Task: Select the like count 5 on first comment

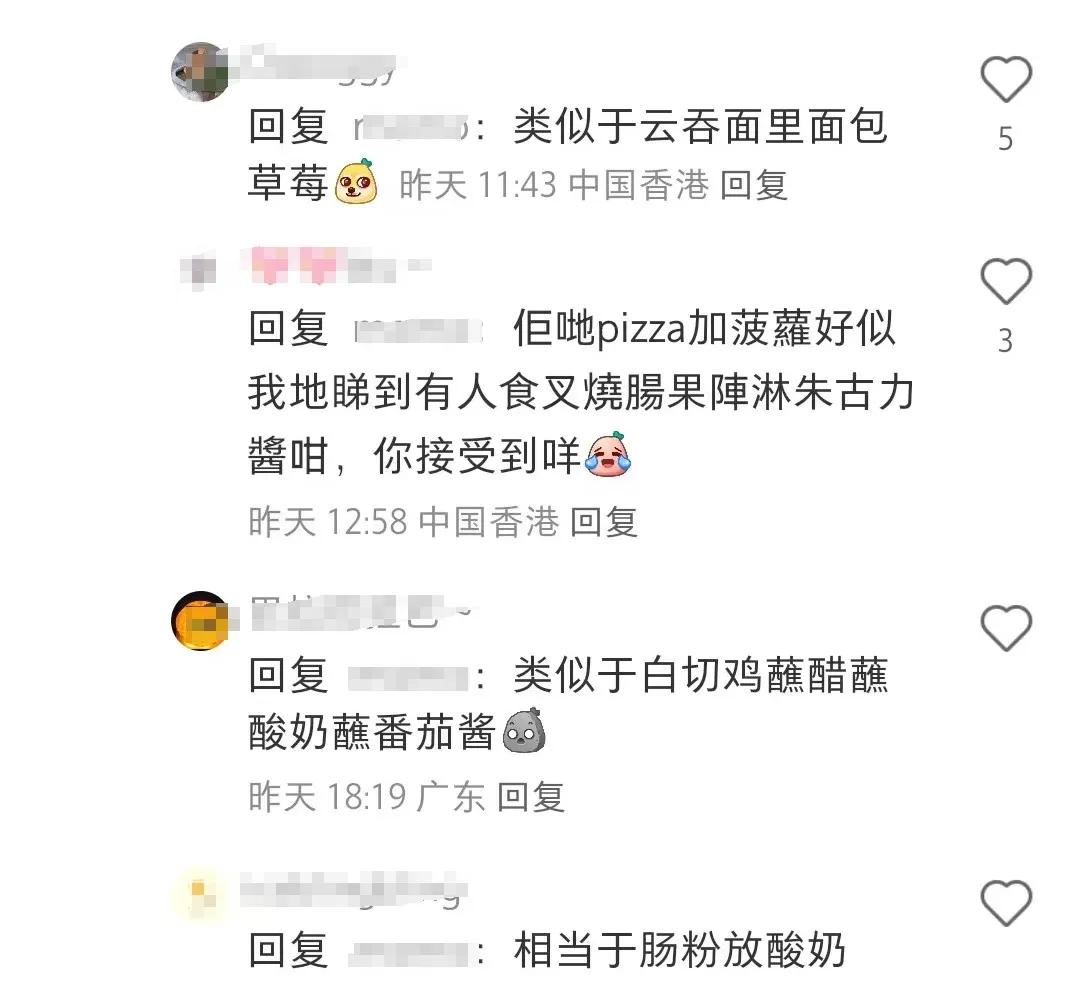Action: pos(1006,139)
